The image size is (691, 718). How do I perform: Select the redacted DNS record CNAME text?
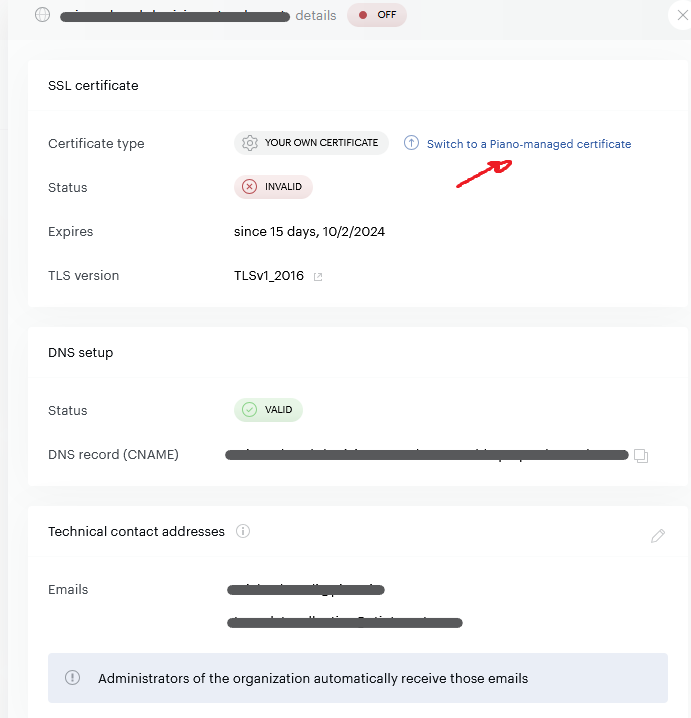(x=427, y=455)
